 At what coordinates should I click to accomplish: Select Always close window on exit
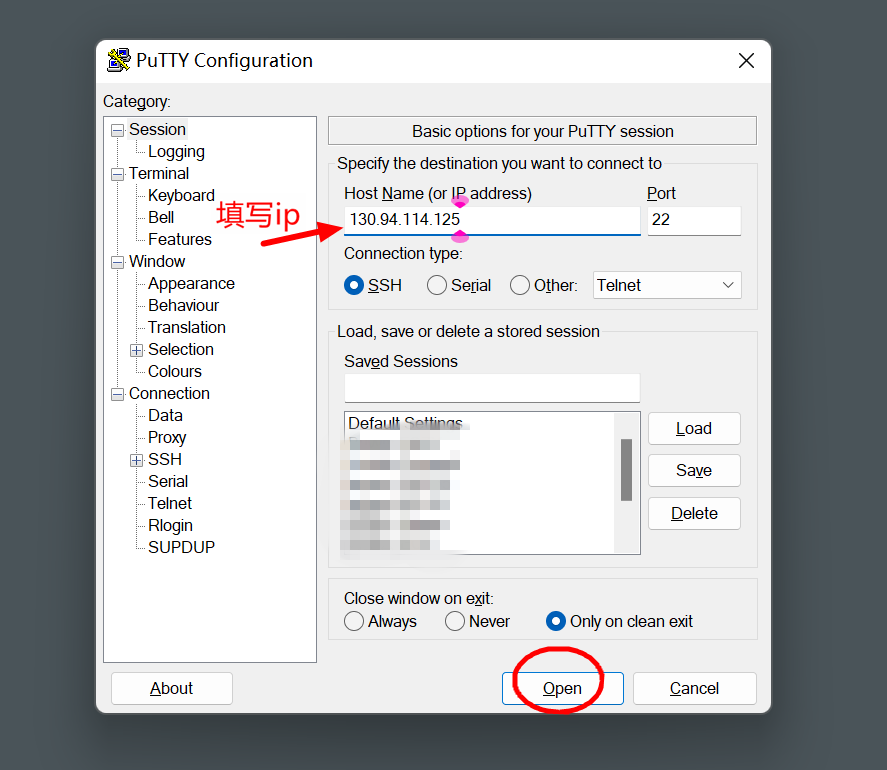(354, 621)
